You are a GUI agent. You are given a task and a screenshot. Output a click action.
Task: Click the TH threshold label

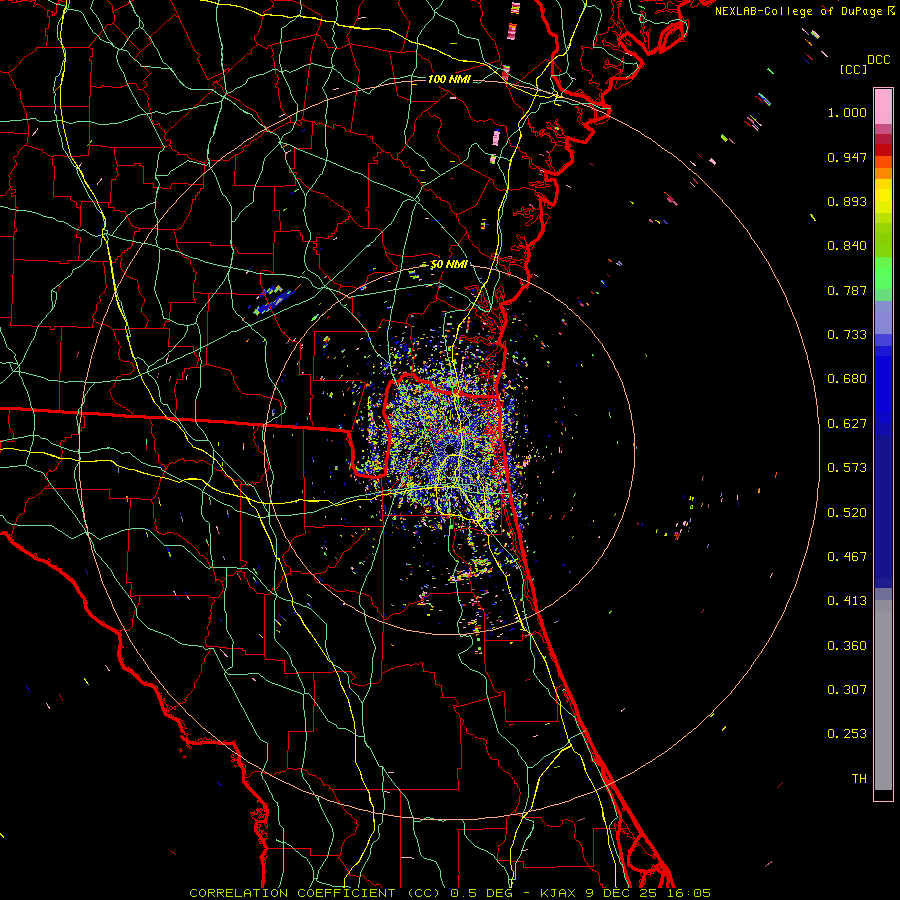pyautogui.click(x=859, y=779)
